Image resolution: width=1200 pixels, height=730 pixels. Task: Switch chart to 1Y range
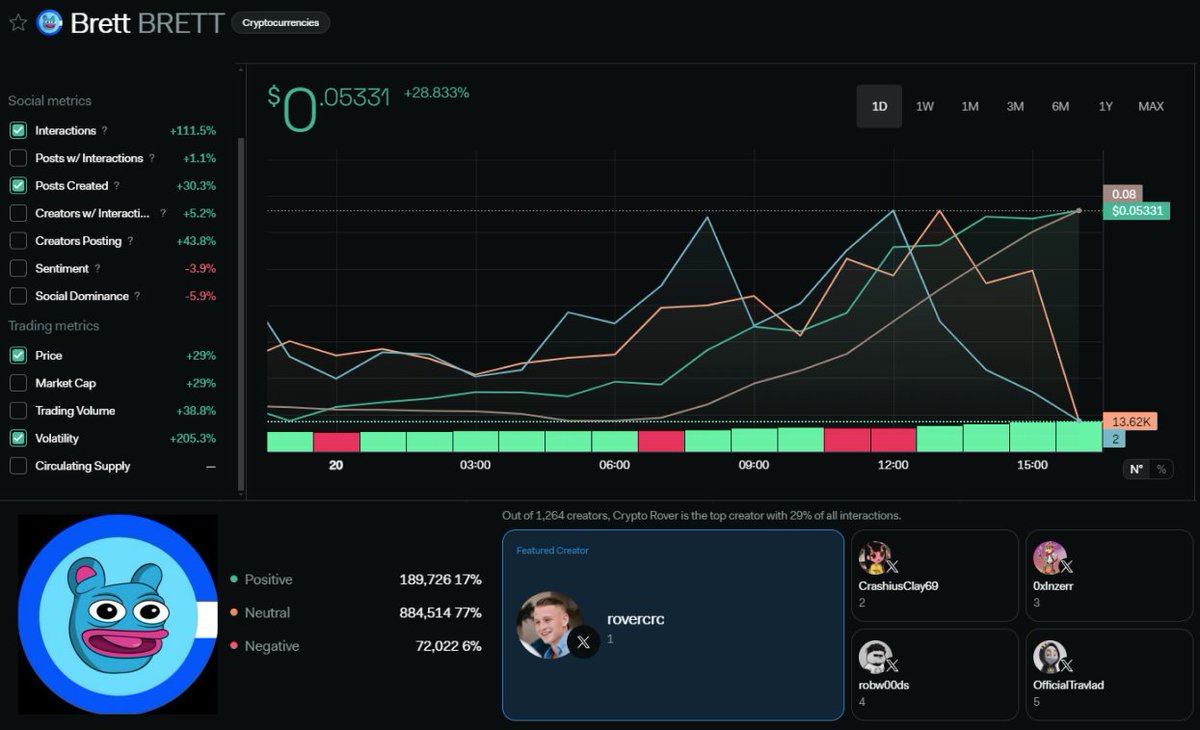[x=1105, y=106]
